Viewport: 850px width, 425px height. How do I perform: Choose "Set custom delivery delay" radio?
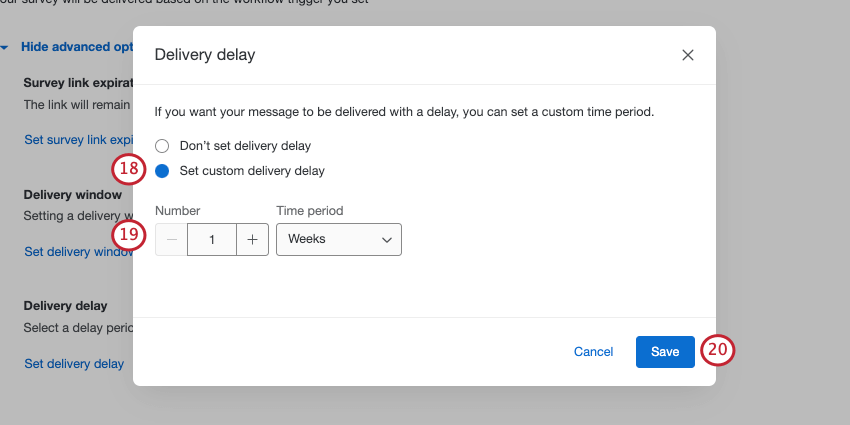[x=163, y=171]
